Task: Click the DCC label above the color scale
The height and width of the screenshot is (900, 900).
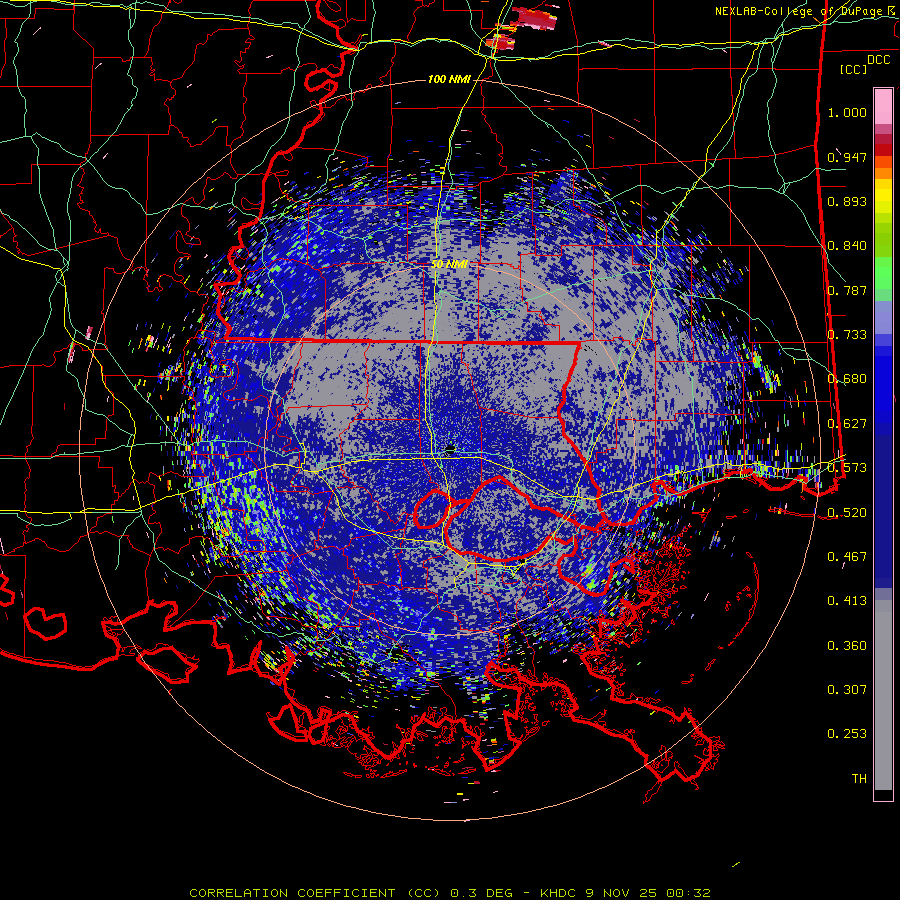Action: [878, 59]
